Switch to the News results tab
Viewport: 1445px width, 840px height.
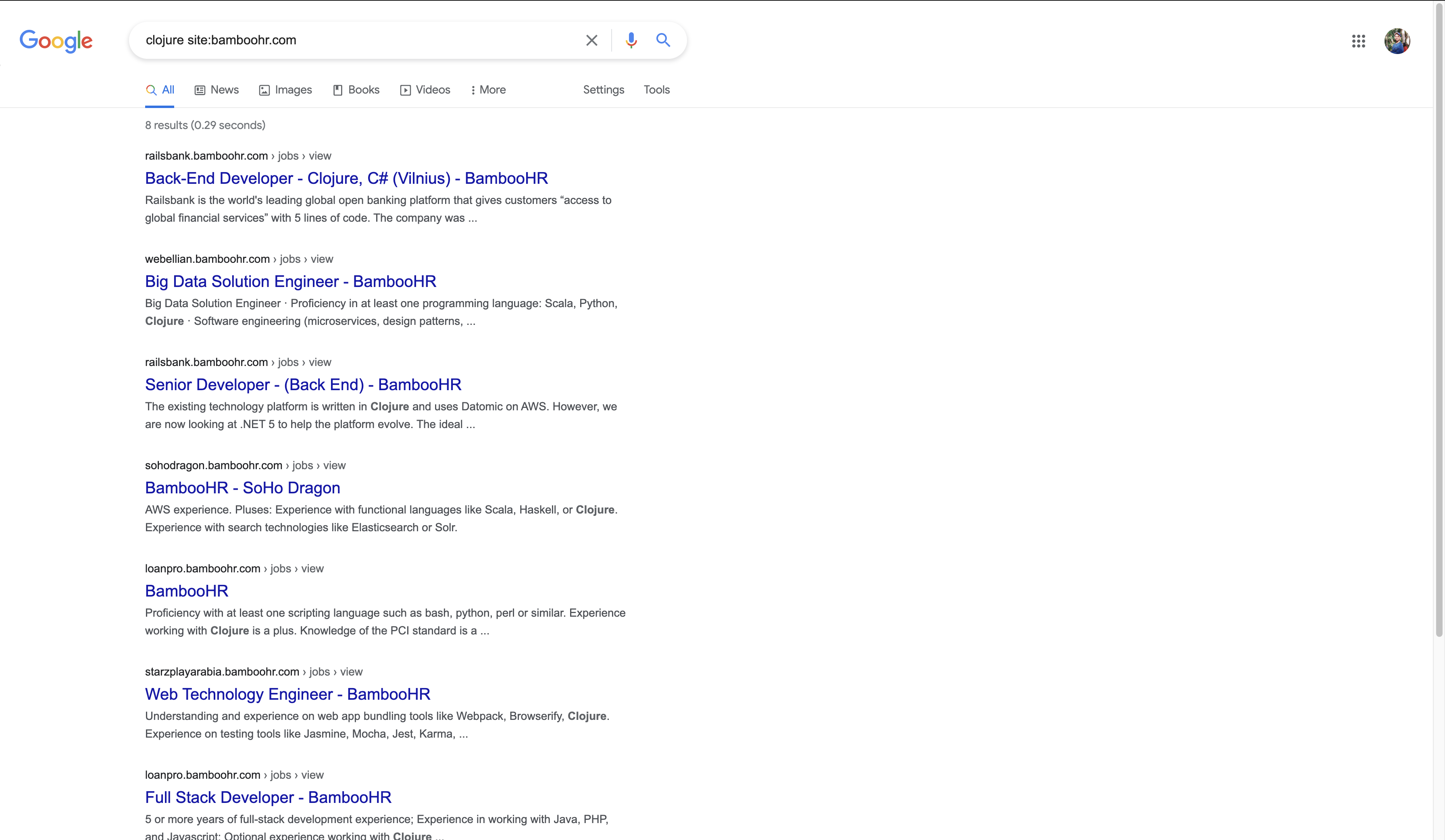pyautogui.click(x=216, y=90)
